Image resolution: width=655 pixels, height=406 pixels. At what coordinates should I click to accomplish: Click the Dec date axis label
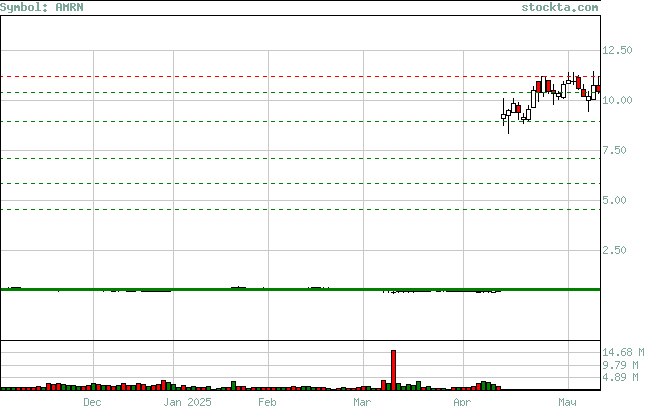(92, 402)
